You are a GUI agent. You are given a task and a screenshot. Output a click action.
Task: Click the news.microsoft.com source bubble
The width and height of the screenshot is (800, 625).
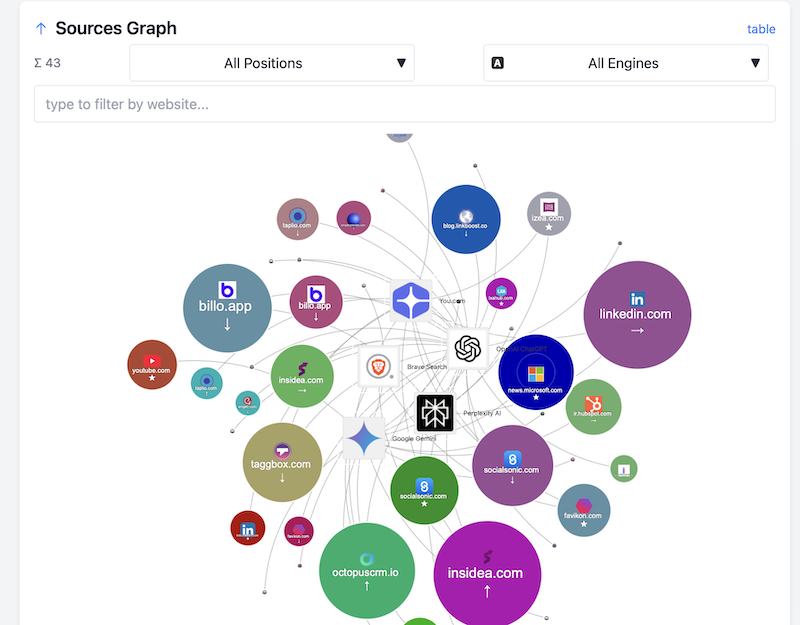[x=536, y=372]
